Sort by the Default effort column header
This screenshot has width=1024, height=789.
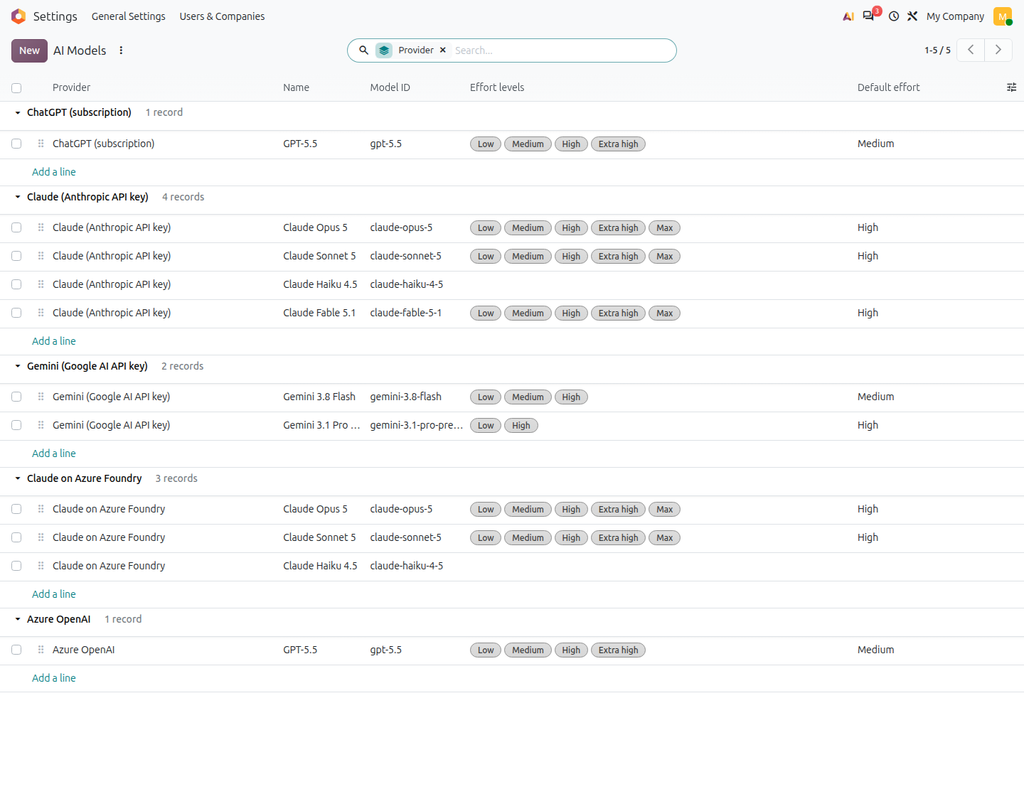point(888,88)
